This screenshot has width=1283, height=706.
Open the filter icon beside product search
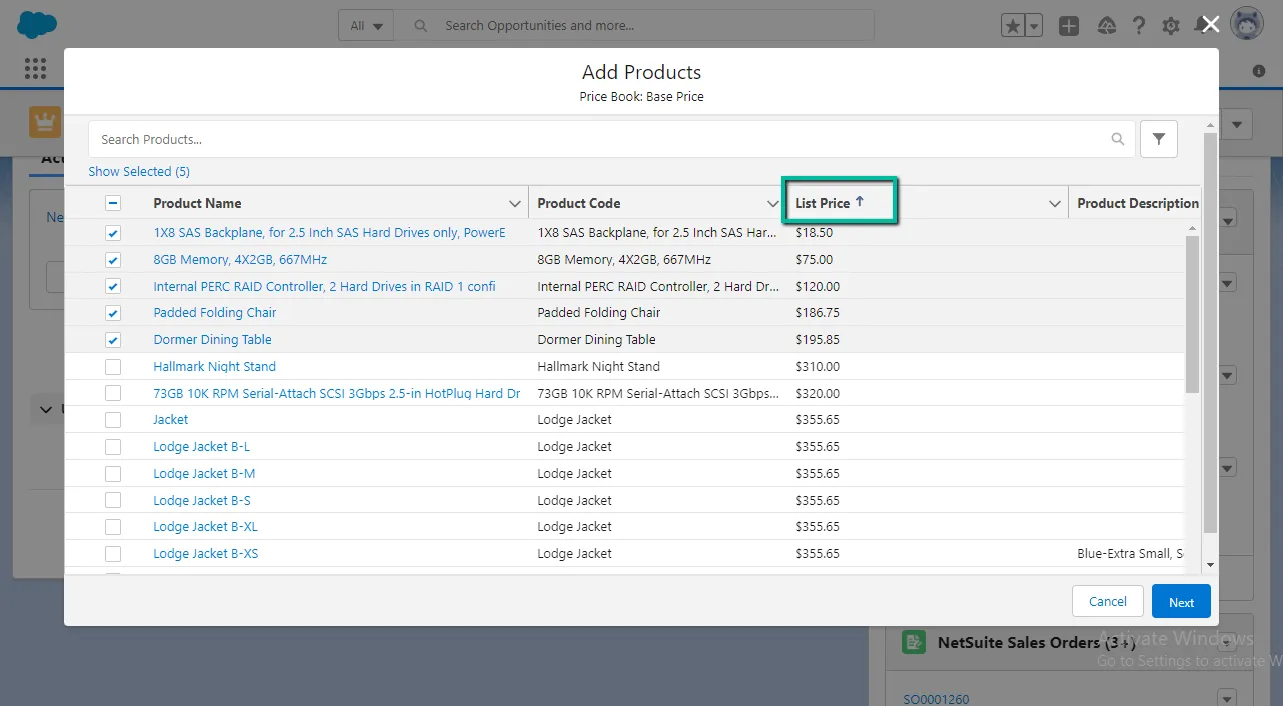pos(1158,139)
